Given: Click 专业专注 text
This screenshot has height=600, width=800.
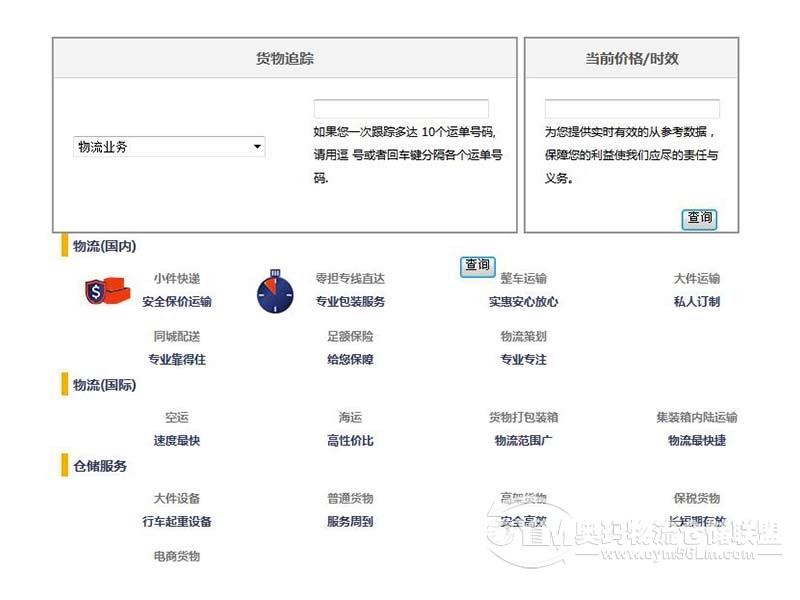Looking at the screenshot, I should 523,359.
